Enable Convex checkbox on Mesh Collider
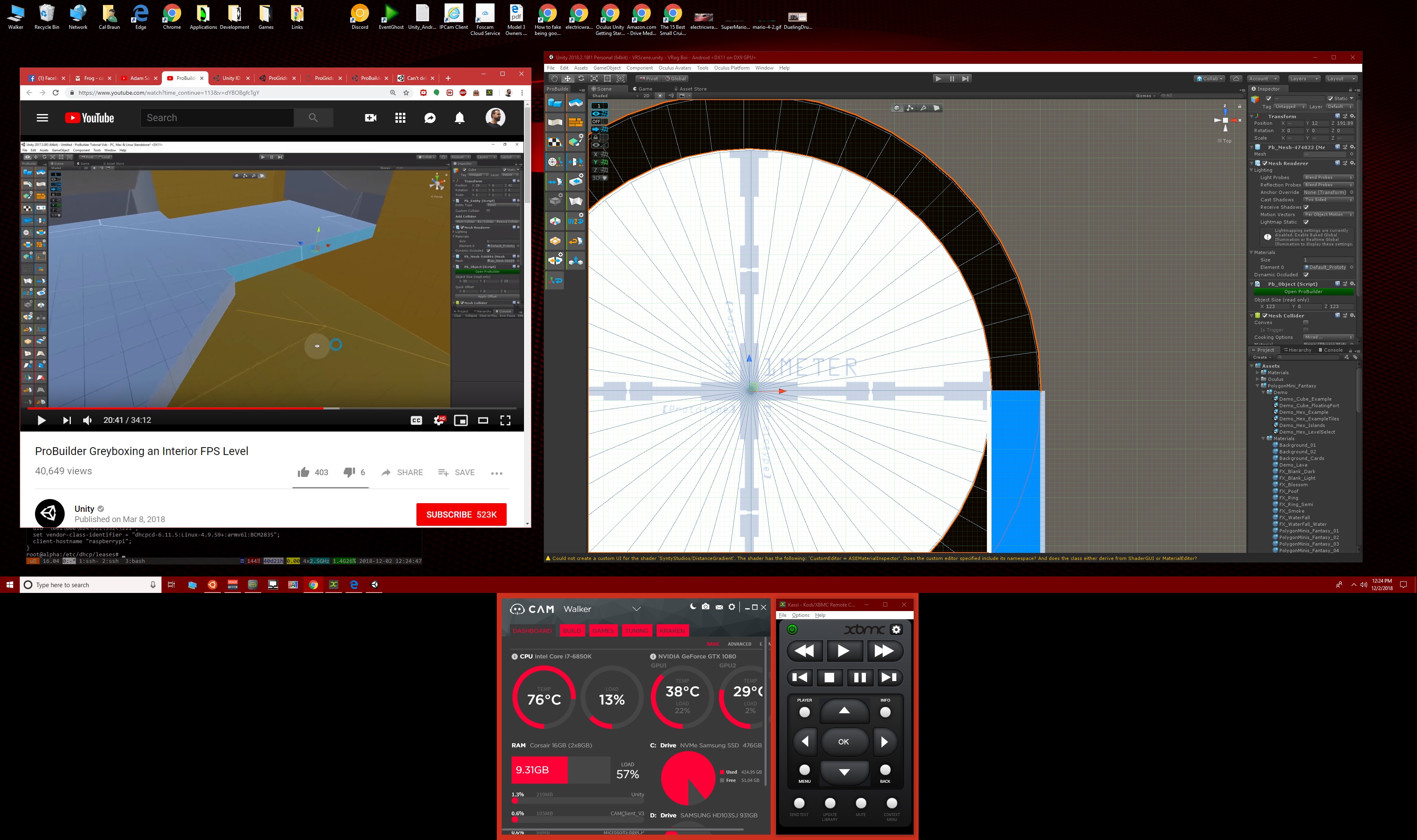The width and height of the screenshot is (1417, 840). pyautogui.click(x=1305, y=323)
